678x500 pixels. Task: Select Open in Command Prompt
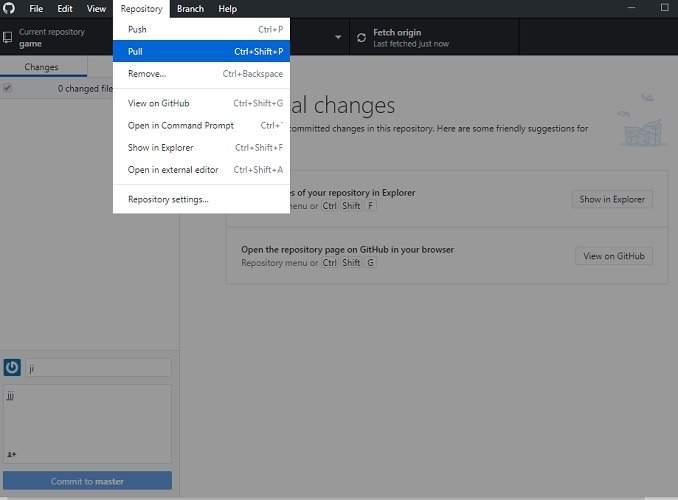click(201, 125)
